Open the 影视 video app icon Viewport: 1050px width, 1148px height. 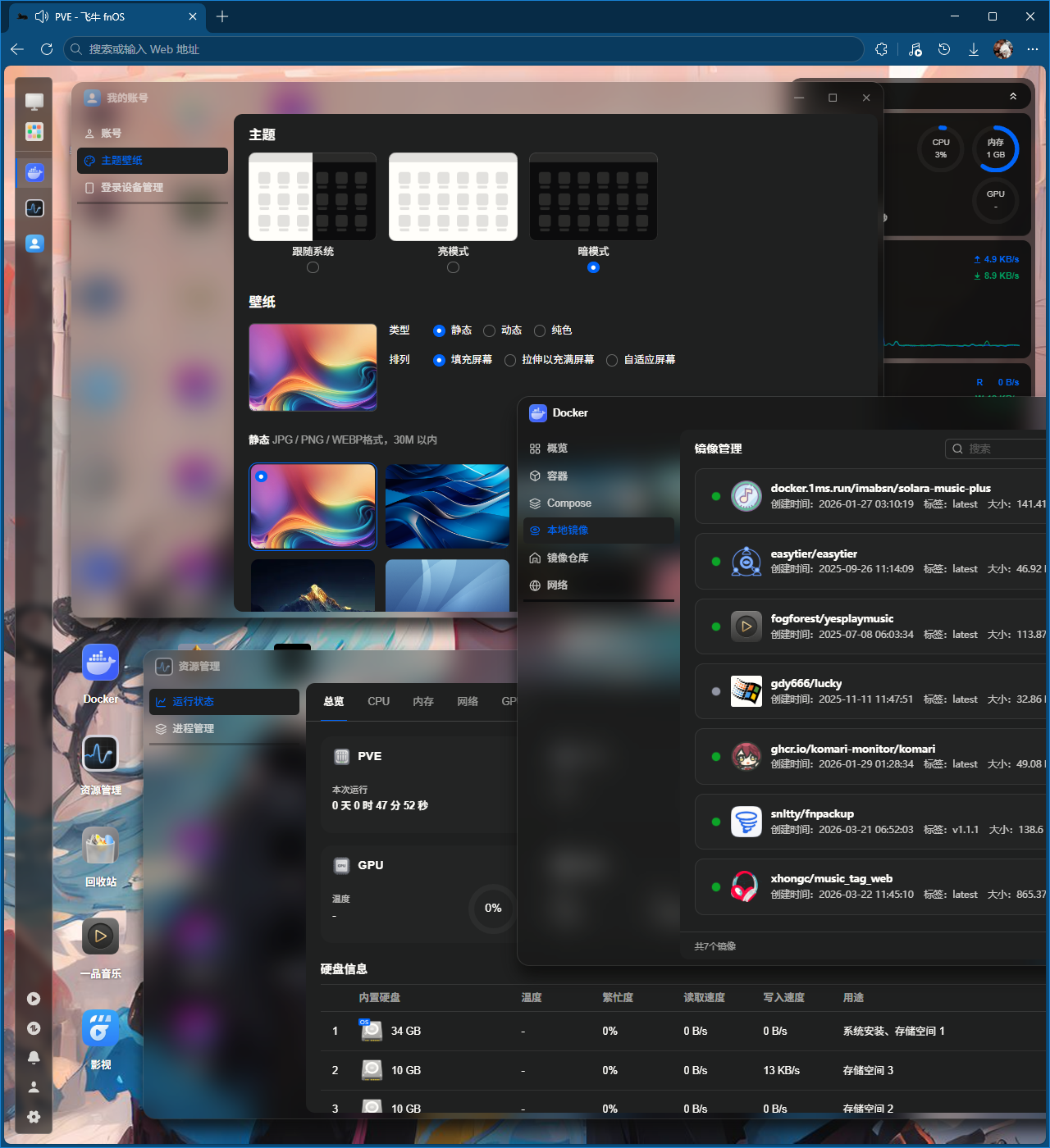[x=100, y=1028]
